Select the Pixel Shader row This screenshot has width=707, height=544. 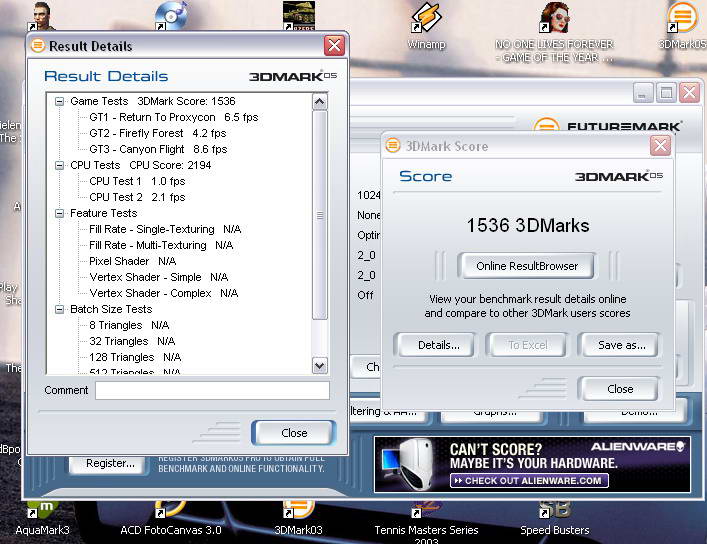pyautogui.click(x=133, y=261)
